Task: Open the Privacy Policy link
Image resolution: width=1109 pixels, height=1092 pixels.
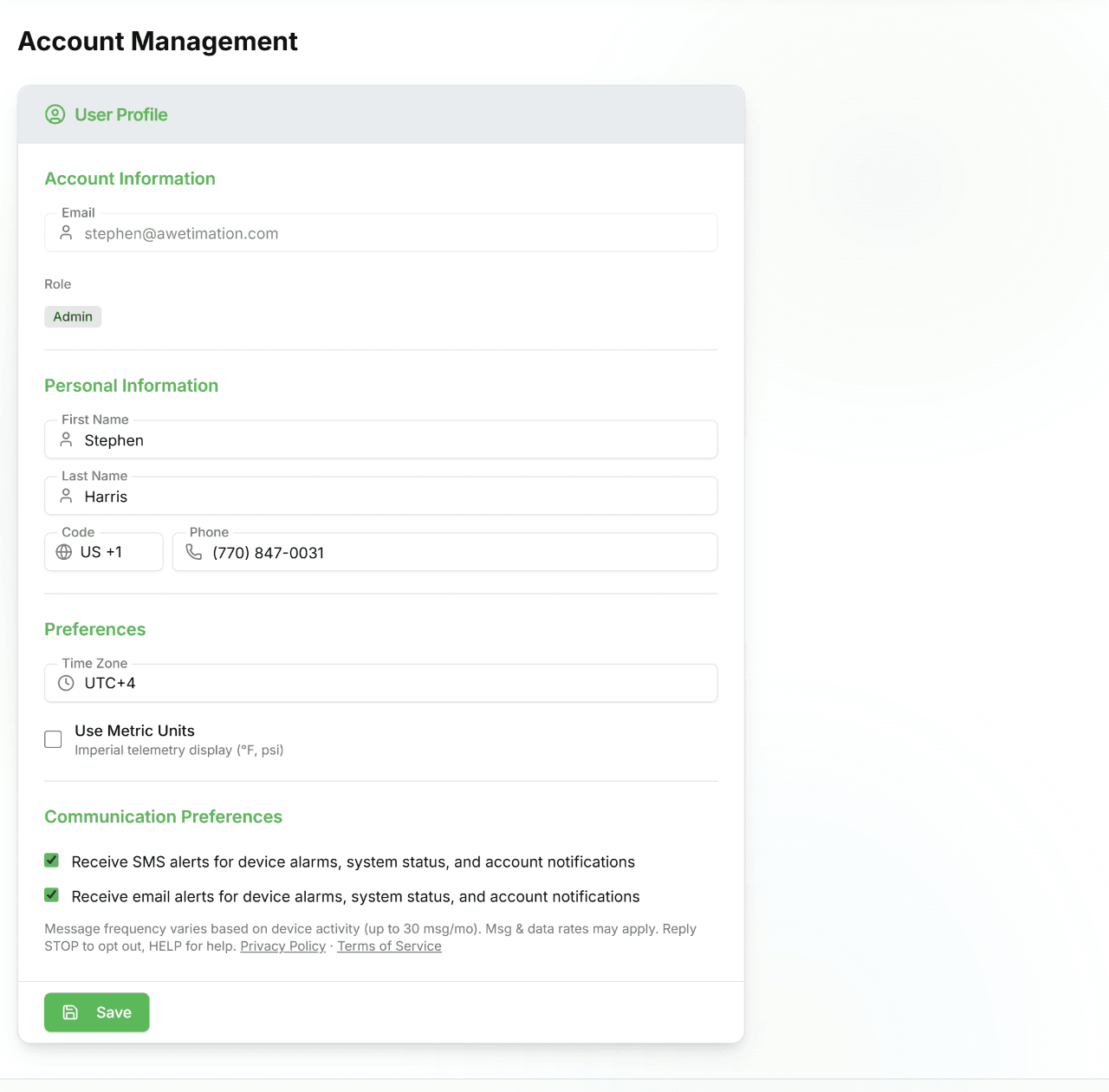Action: (x=282, y=946)
